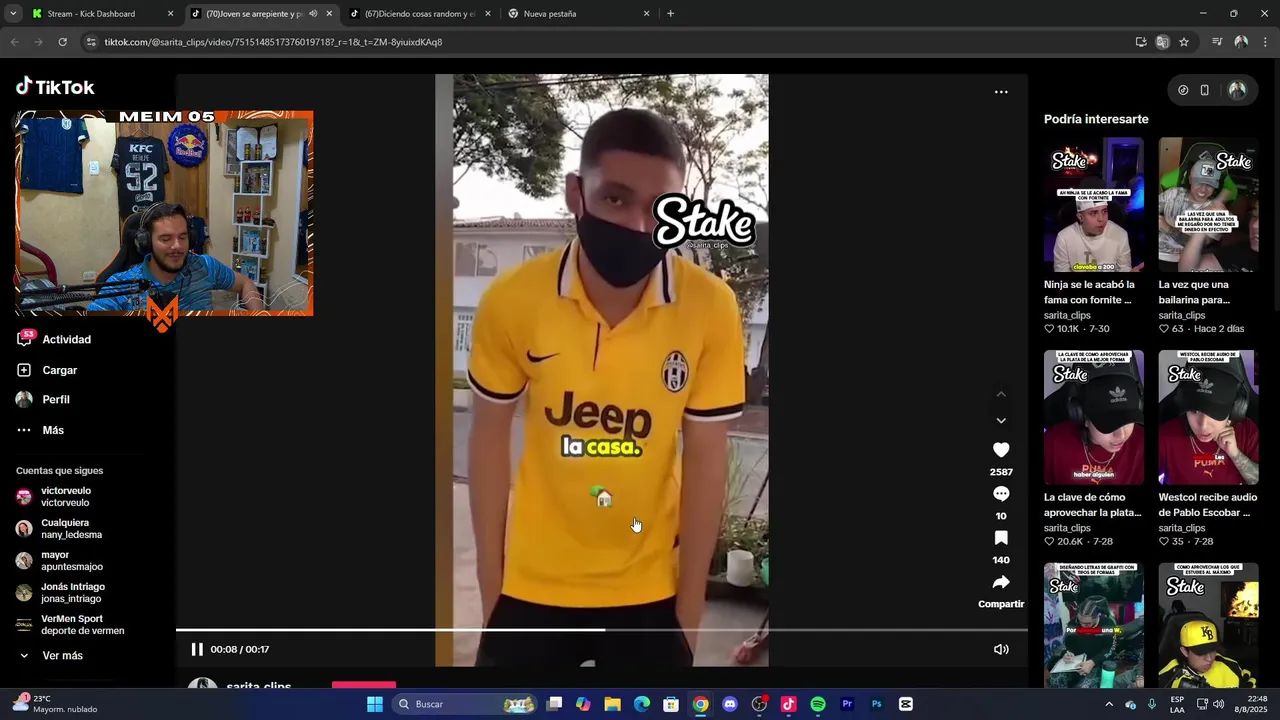Open Chrome three-dot menu
Screen dimensions: 1280x720
[1266, 42]
